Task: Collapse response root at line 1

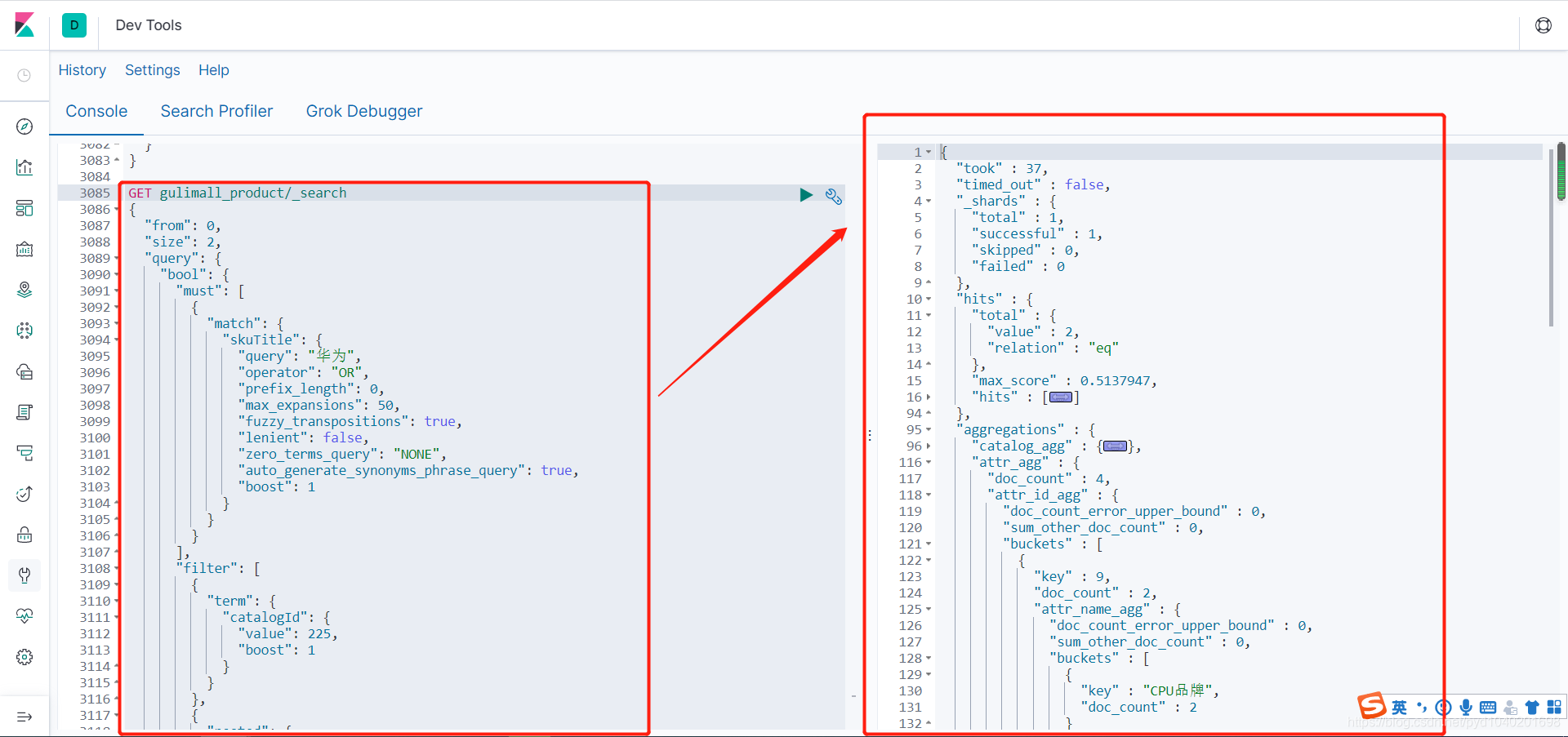Action: (x=929, y=153)
